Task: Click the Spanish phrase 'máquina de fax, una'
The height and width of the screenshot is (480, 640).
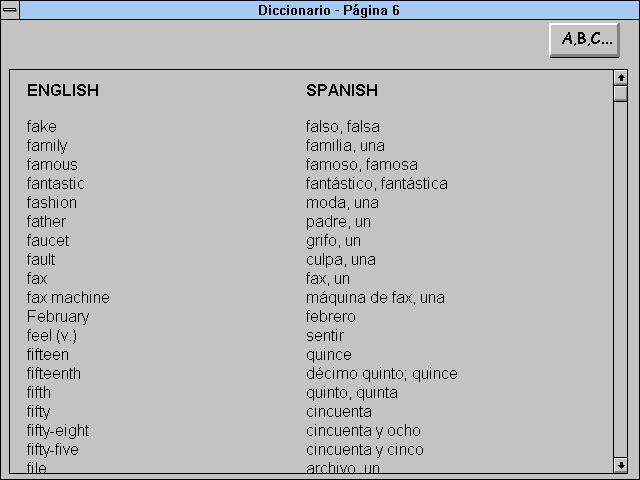Action: coord(375,298)
